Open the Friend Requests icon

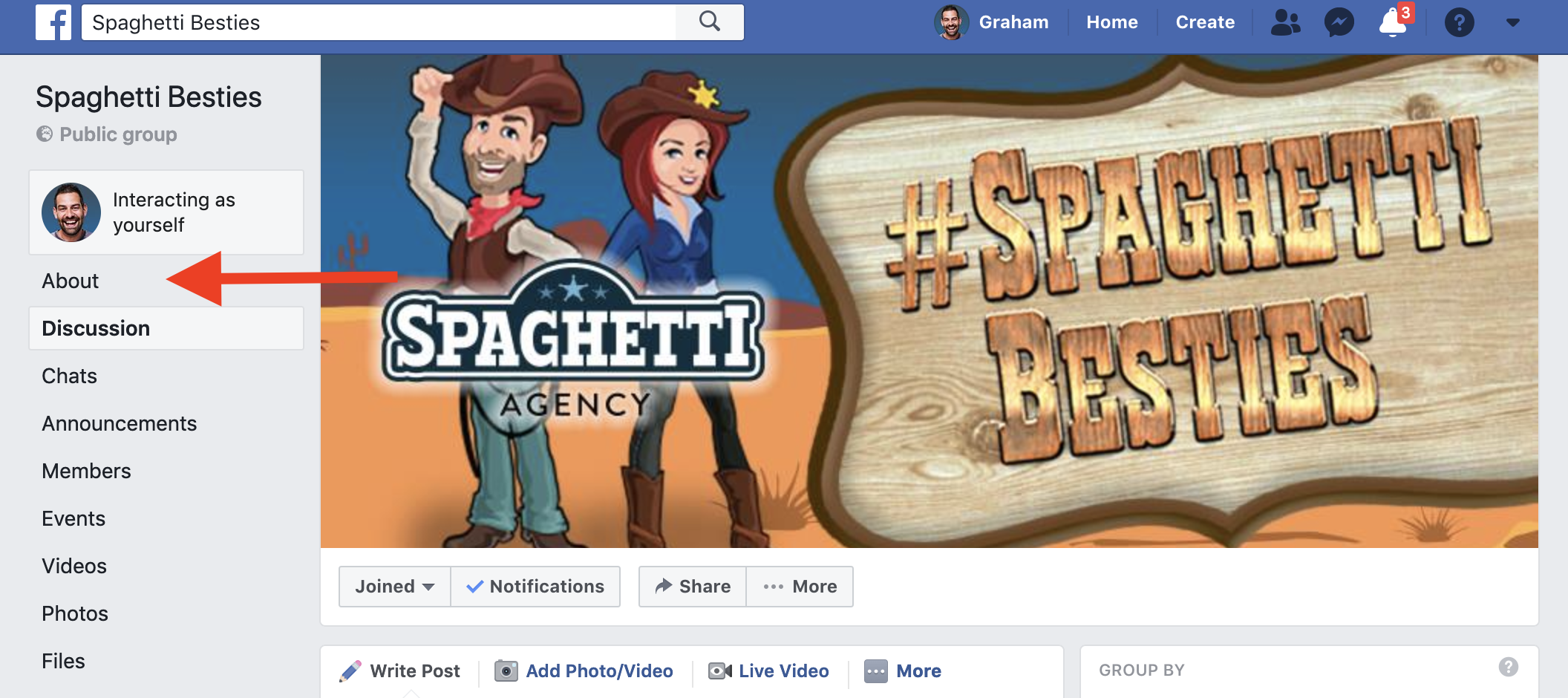click(x=1287, y=22)
